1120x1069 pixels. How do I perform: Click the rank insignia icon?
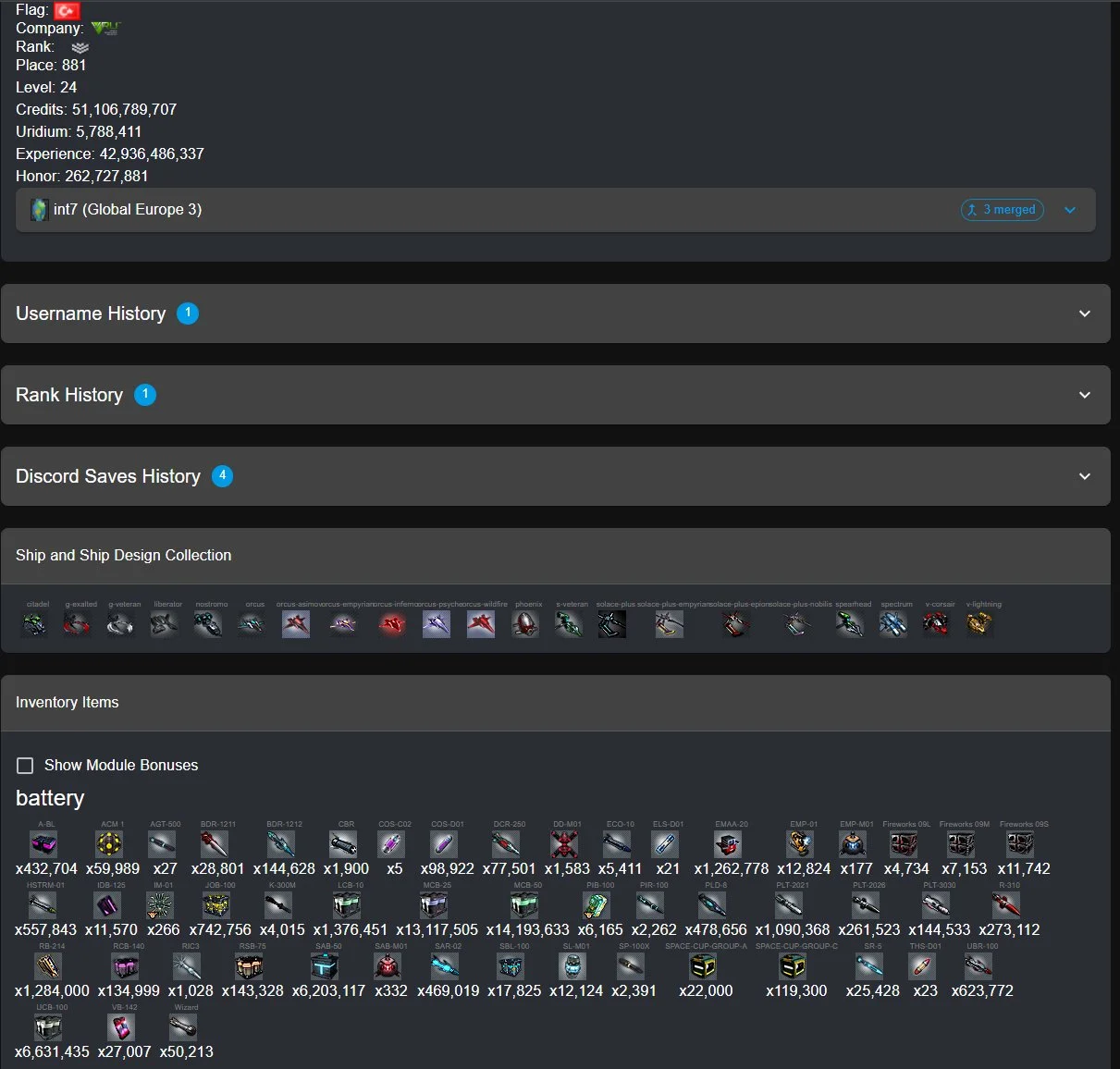pos(80,47)
